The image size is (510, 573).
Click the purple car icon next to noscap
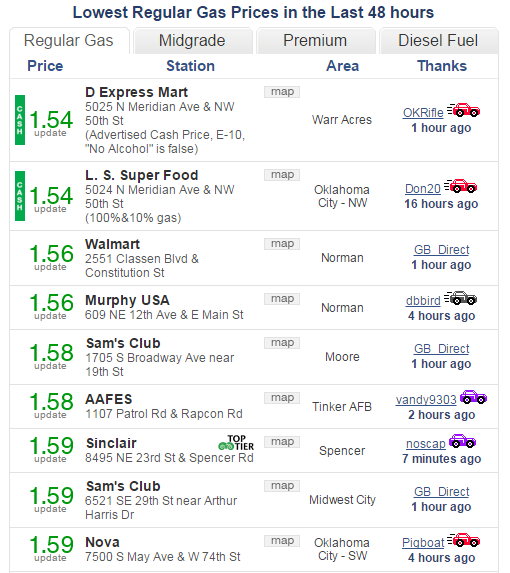[462, 441]
